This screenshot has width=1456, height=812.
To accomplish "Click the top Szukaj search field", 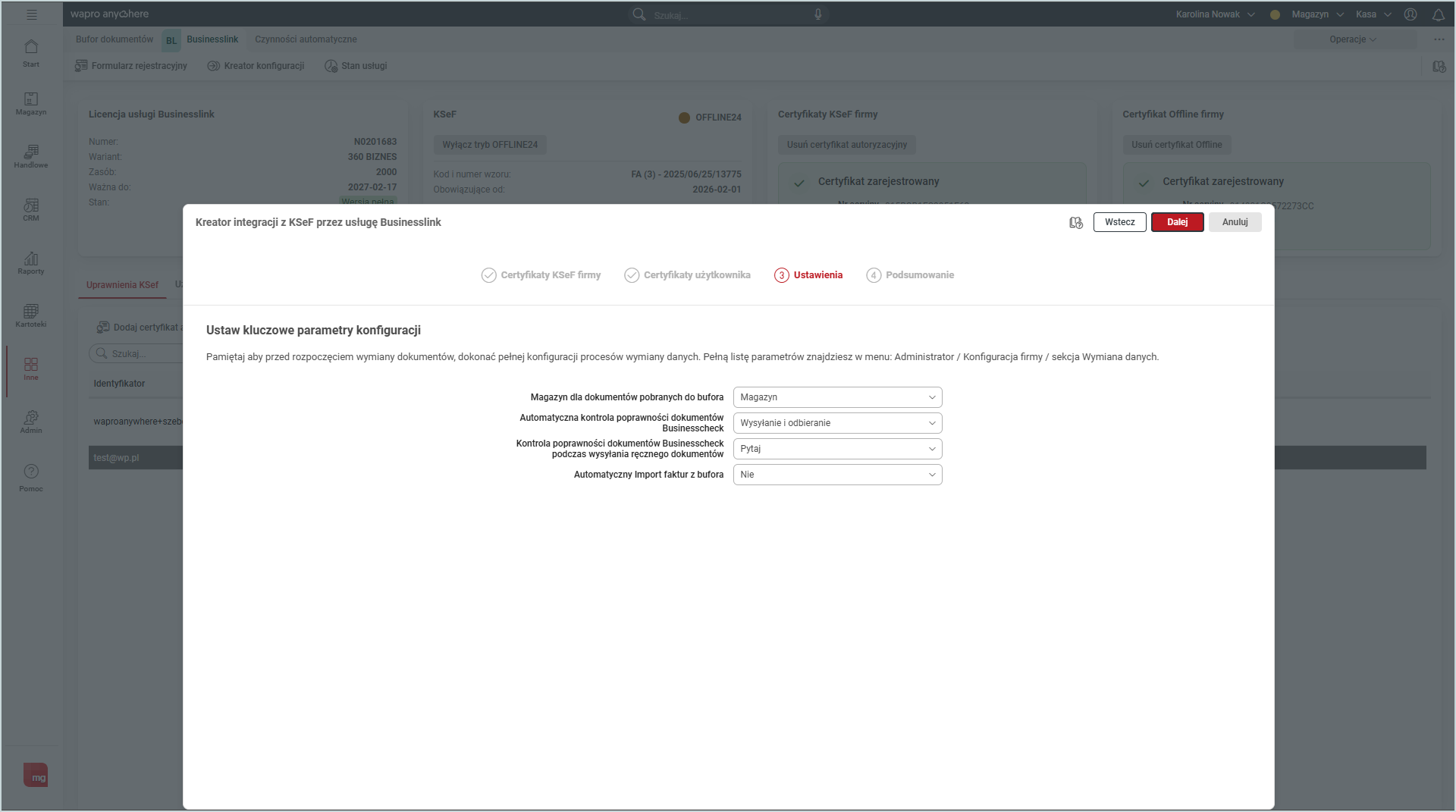I will 728,14.
